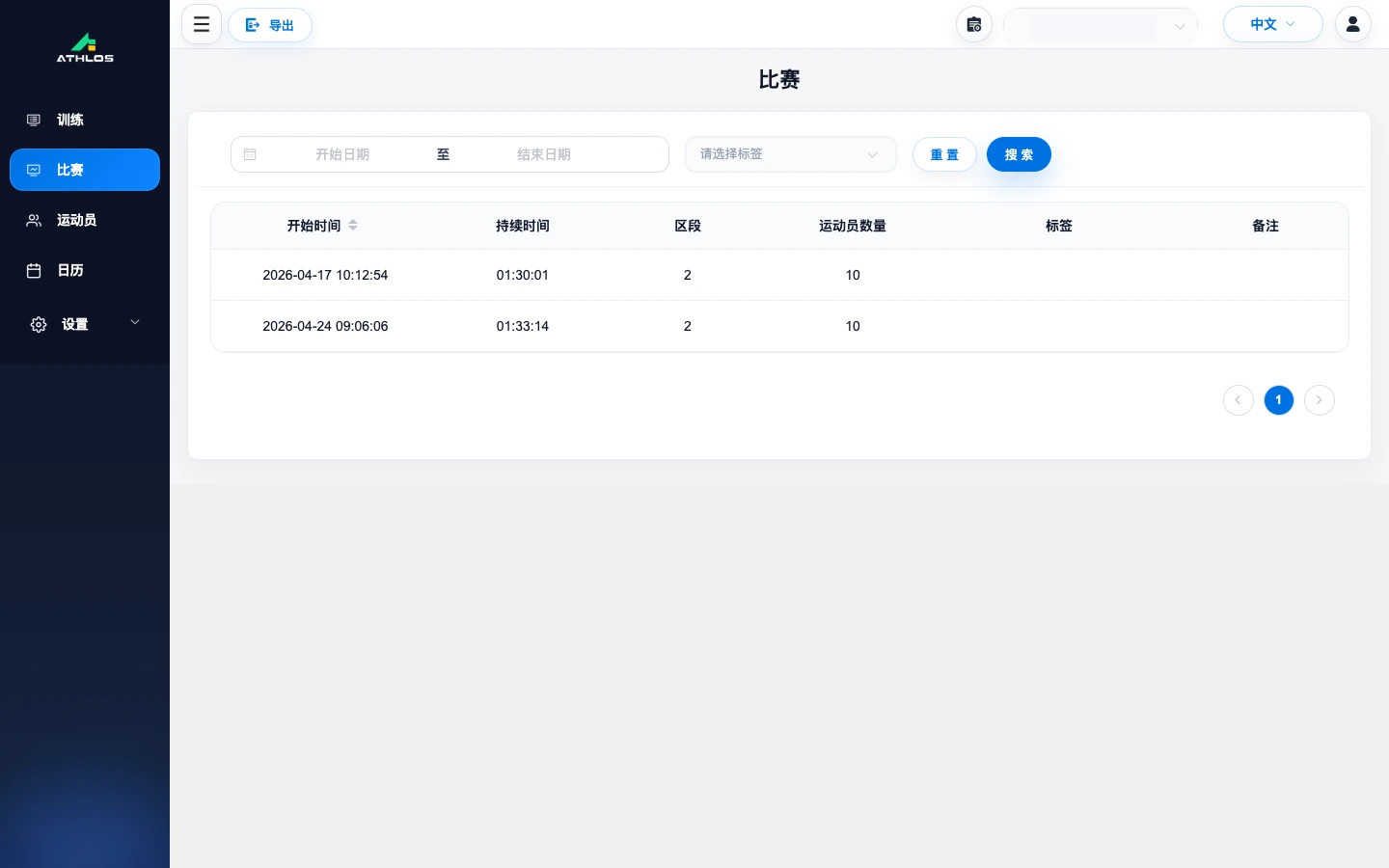This screenshot has height=868, width=1389.
Task: Go to previous page arrow
Action: pyautogui.click(x=1239, y=399)
